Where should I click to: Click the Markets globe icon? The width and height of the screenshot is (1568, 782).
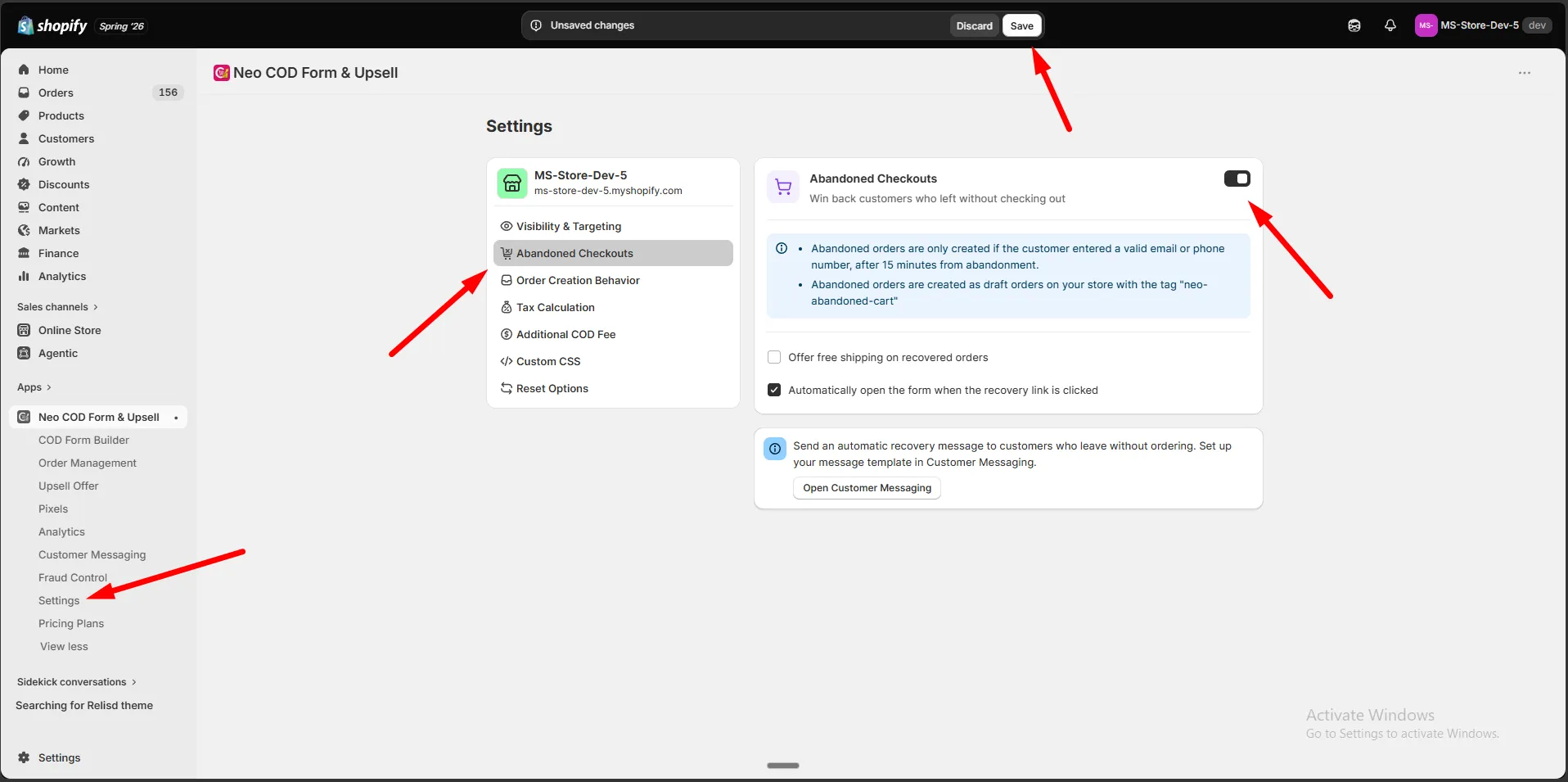tap(24, 230)
